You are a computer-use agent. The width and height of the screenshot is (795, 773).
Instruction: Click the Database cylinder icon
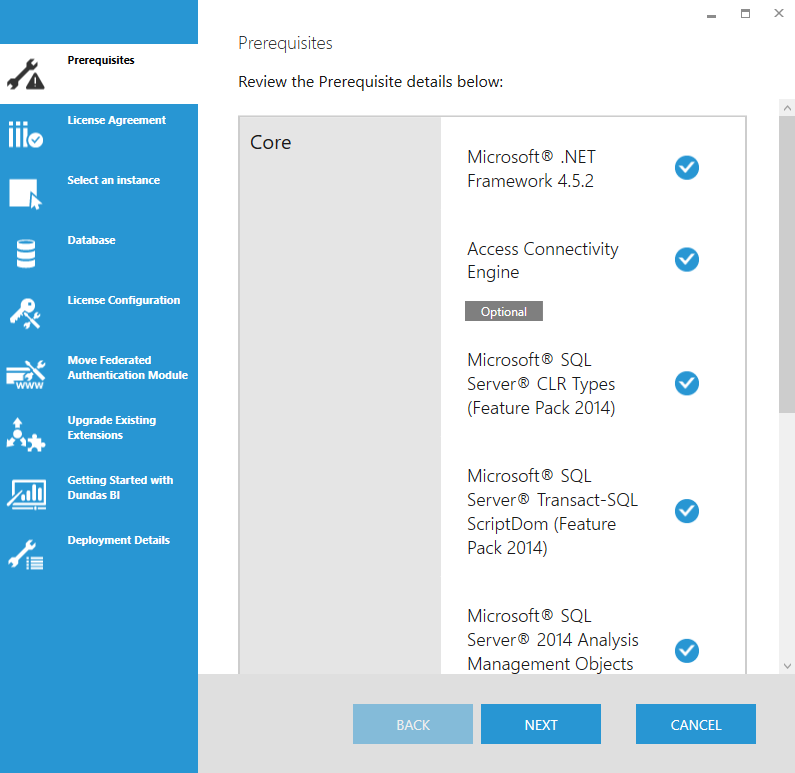26,253
